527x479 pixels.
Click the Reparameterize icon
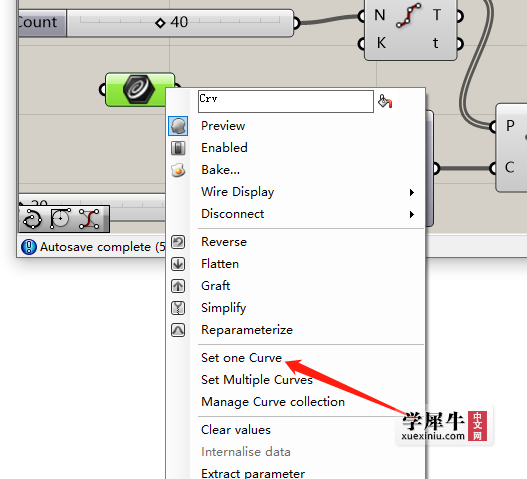[178, 330]
